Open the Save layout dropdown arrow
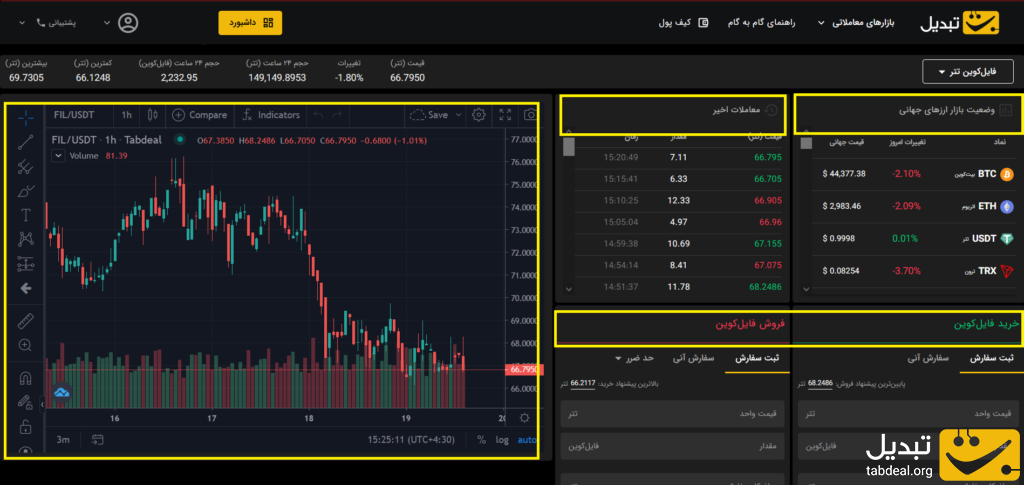Viewport: 1024px width, 485px height. coord(458,115)
